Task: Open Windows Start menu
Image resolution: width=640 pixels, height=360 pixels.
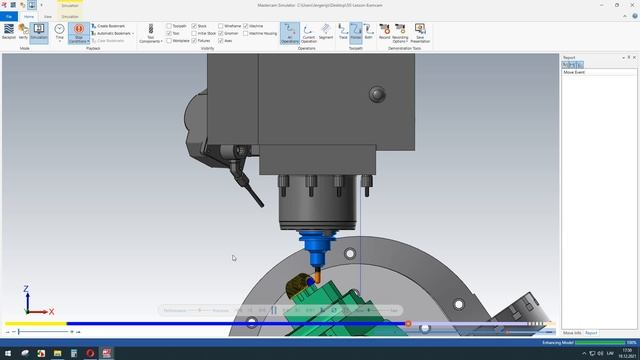Action: tap(8, 353)
